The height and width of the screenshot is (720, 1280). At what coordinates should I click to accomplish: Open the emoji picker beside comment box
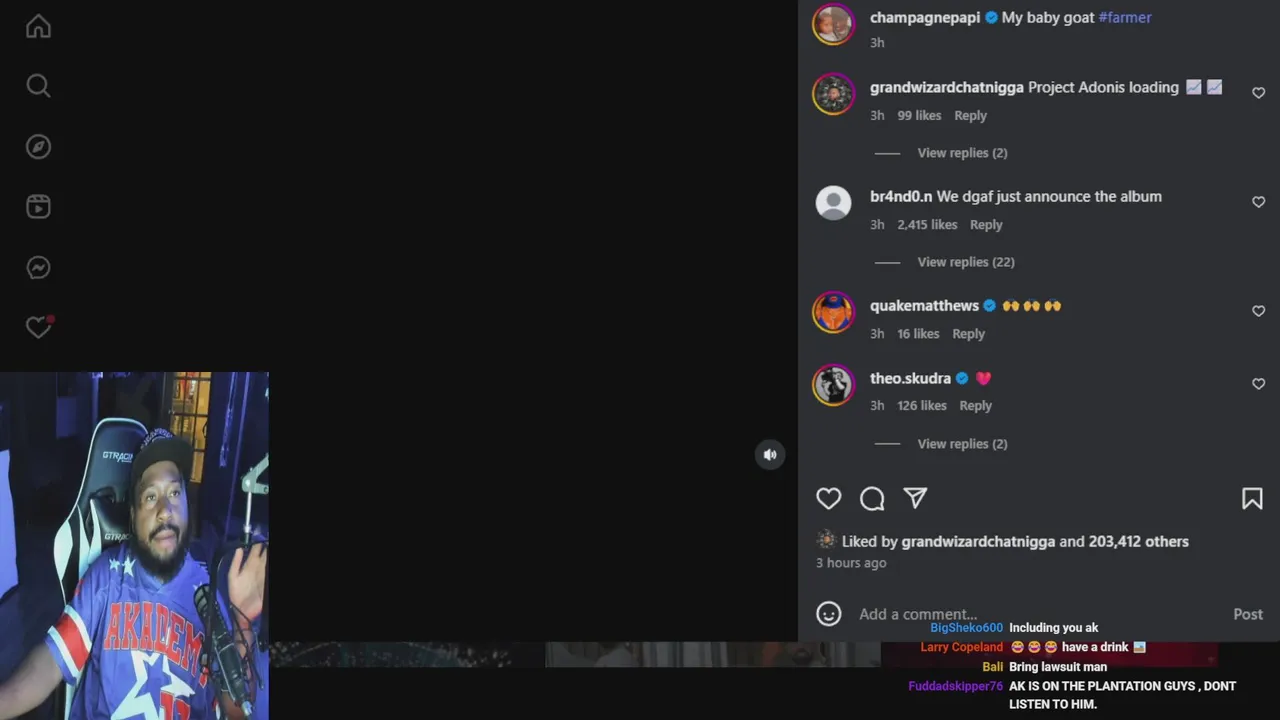(x=829, y=614)
